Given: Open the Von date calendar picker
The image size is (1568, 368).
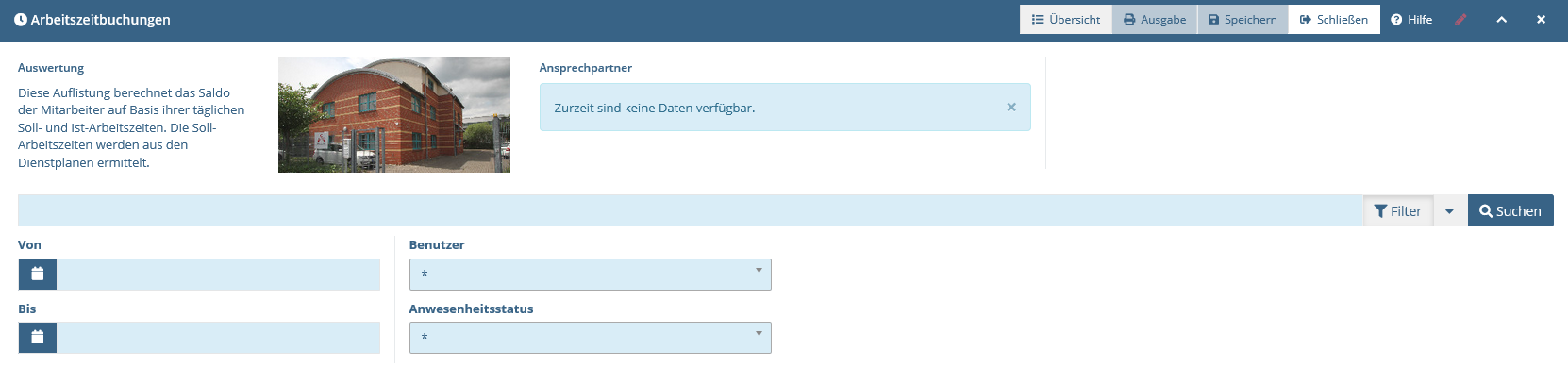Looking at the screenshot, I should 38,275.
